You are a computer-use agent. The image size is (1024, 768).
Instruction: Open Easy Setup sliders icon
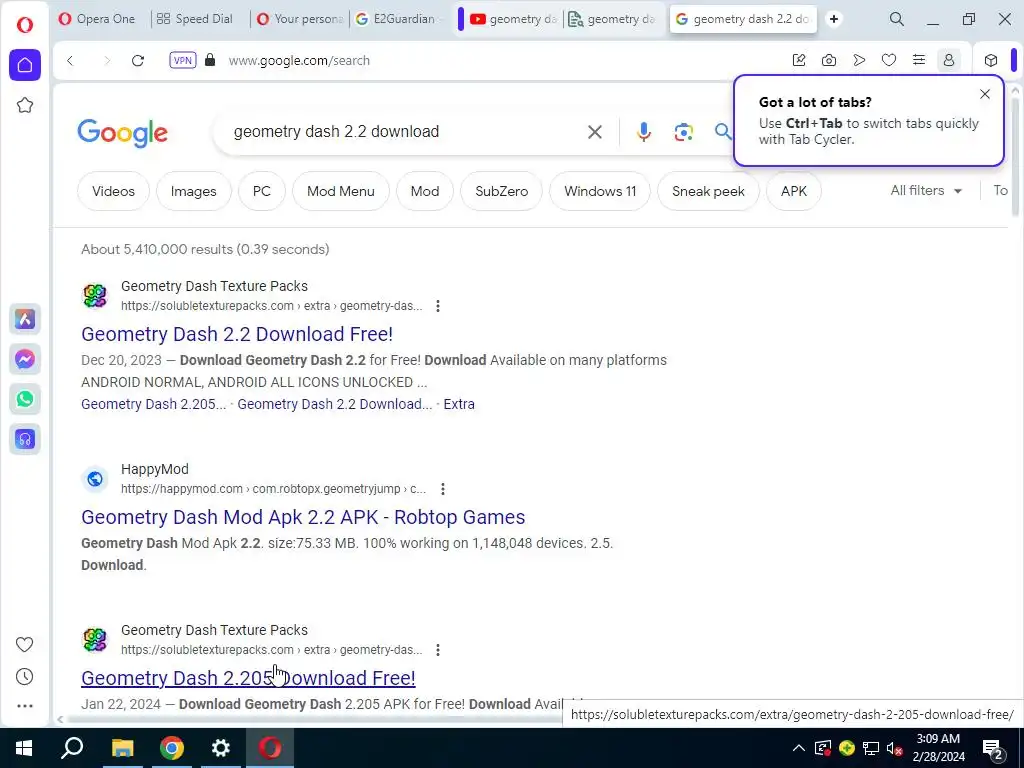pyautogui.click(x=919, y=60)
